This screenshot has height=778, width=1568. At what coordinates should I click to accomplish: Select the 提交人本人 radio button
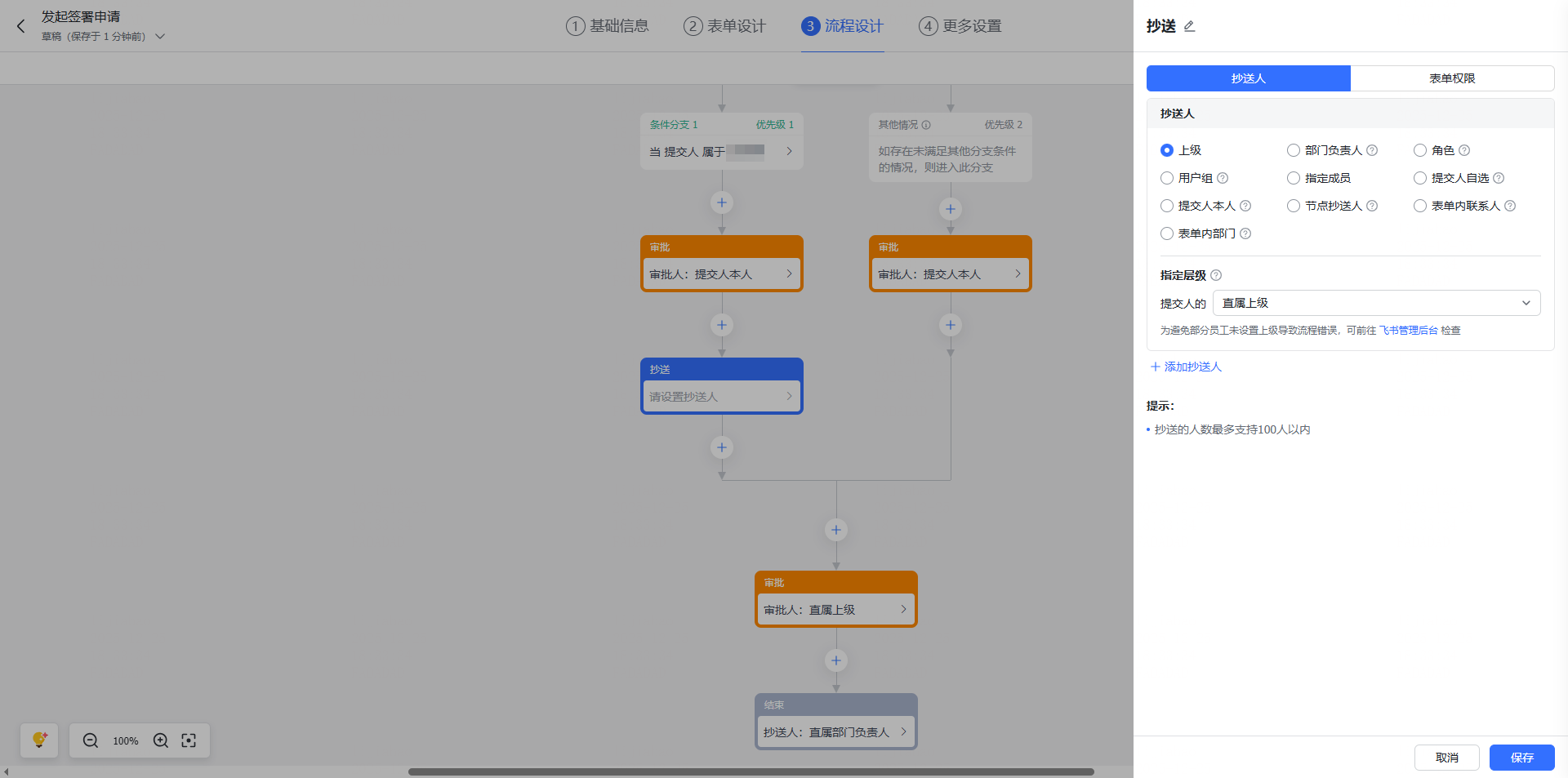(x=1167, y=206)
